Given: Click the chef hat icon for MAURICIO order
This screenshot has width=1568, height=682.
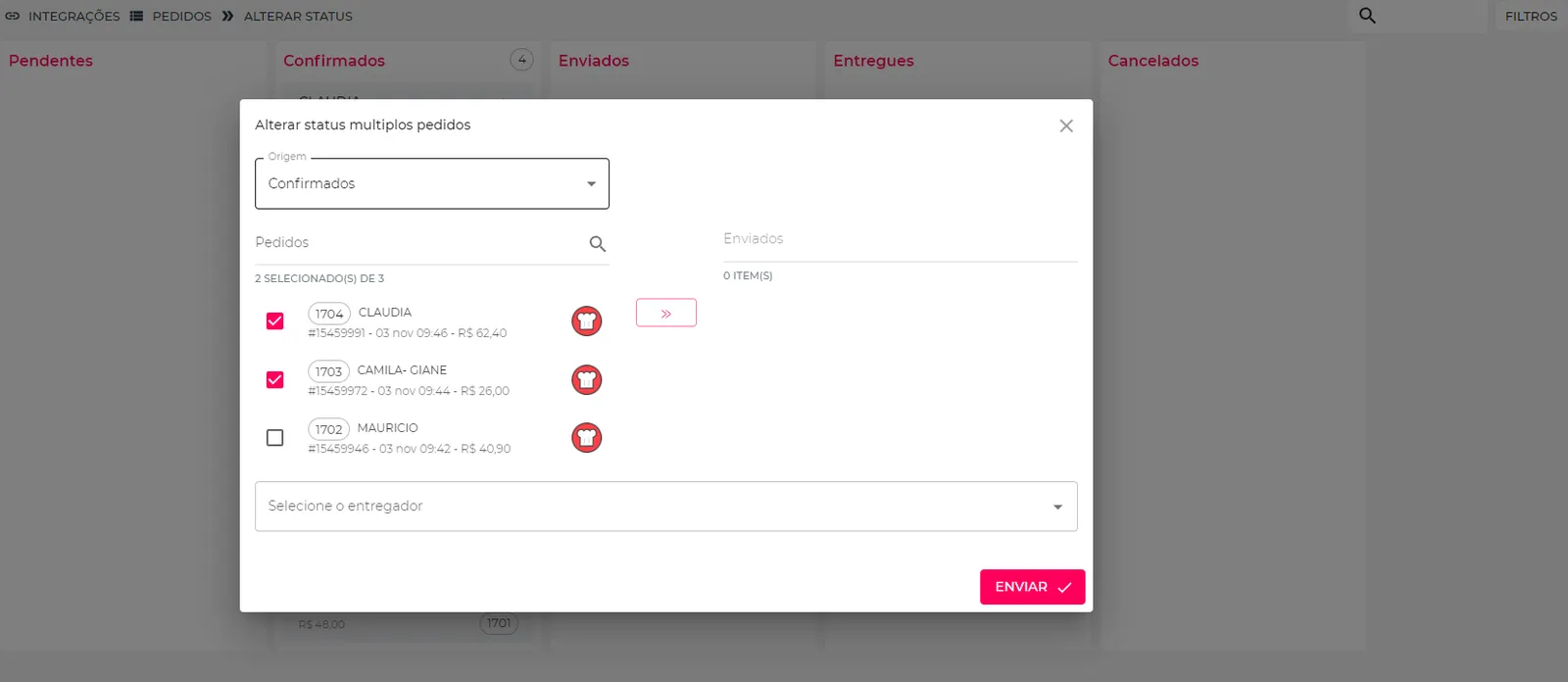Looking at the screenshot, I should point(587,437).
